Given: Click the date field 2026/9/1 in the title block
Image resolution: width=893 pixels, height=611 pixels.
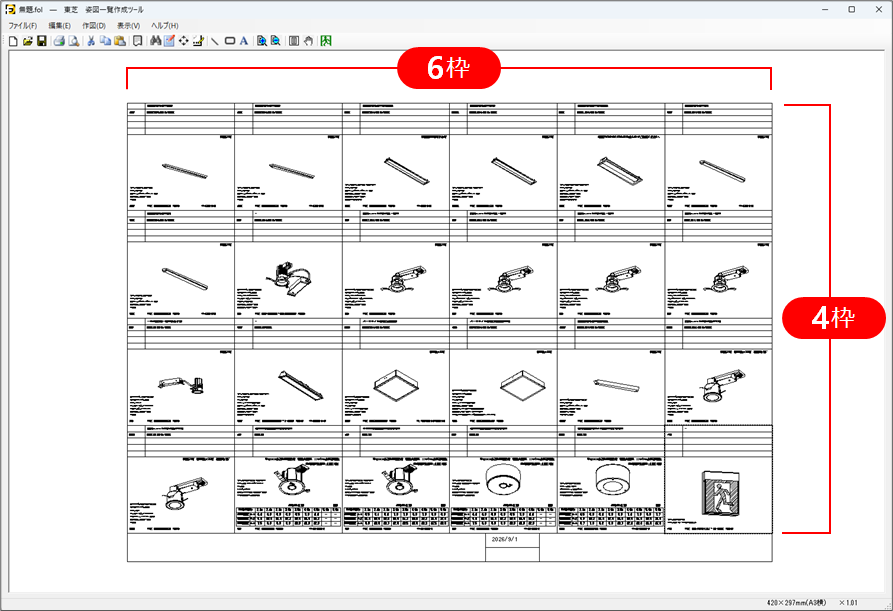Looking at the screenshot, I should [x=505, y=539].
